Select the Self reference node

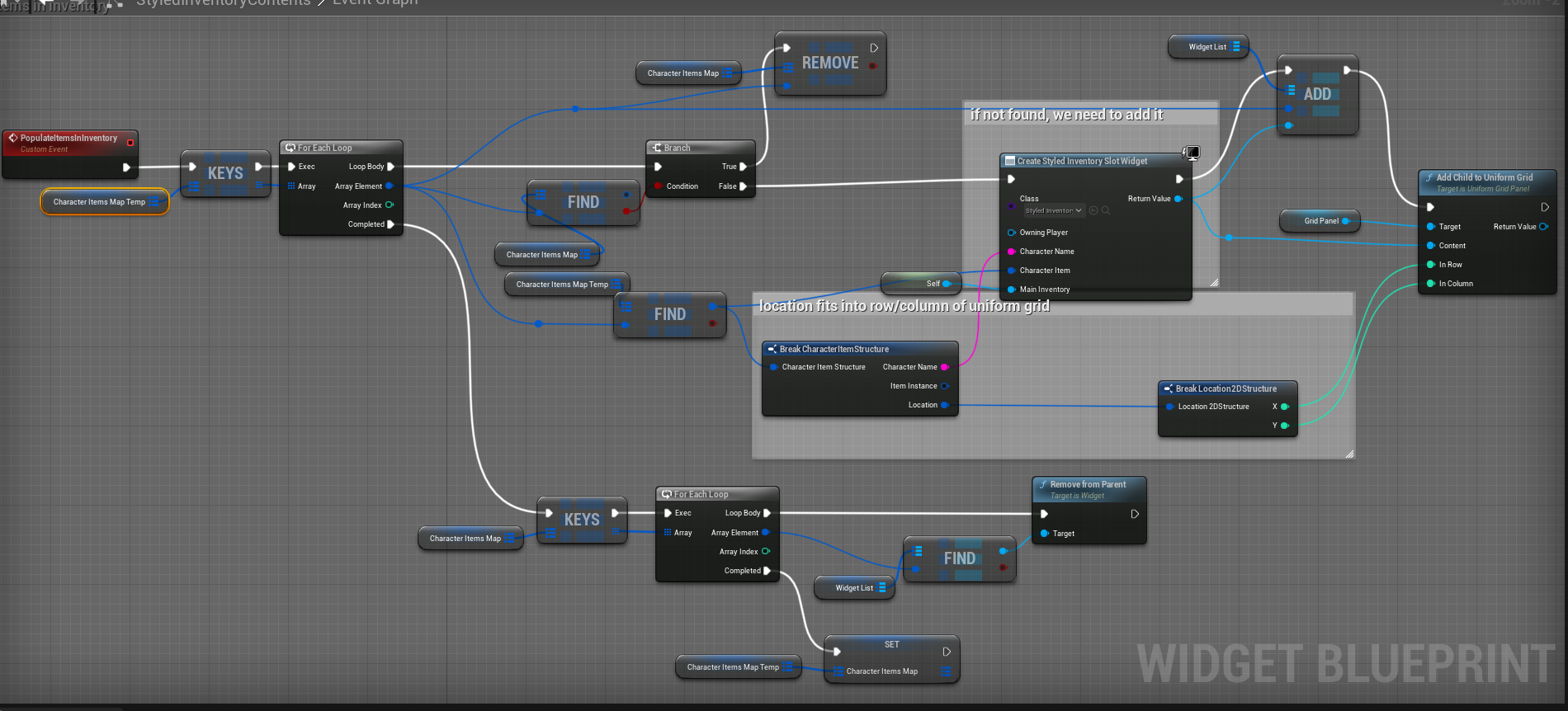[x=921, y=284]
